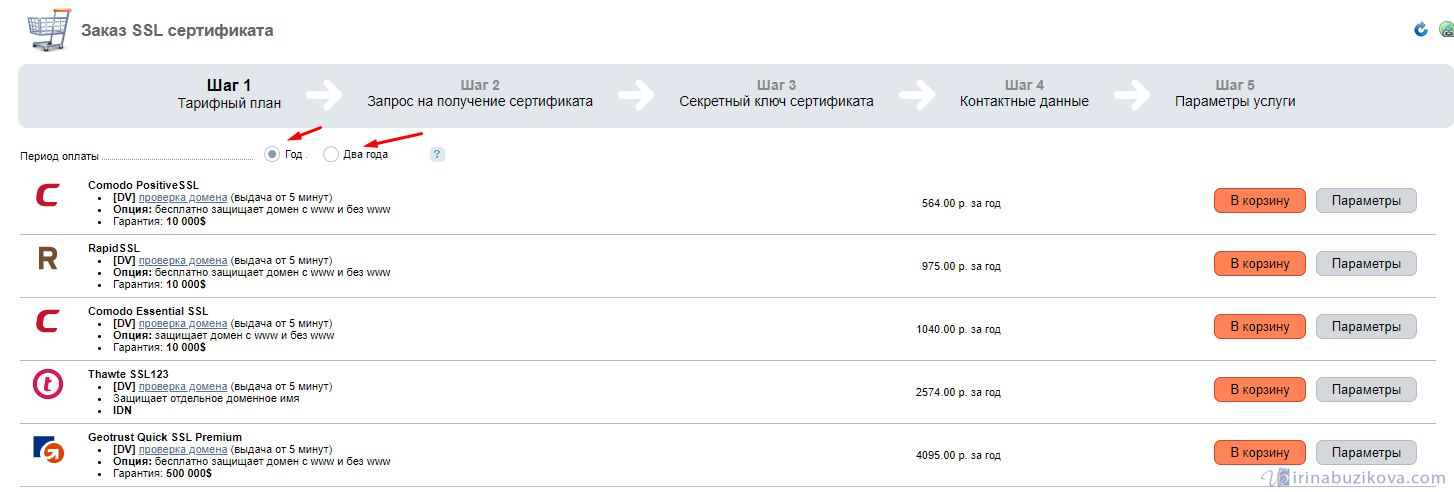Open the payment period help question mark
The width and height of the screenshot is (1454, 492).
[x=437, y=155]
